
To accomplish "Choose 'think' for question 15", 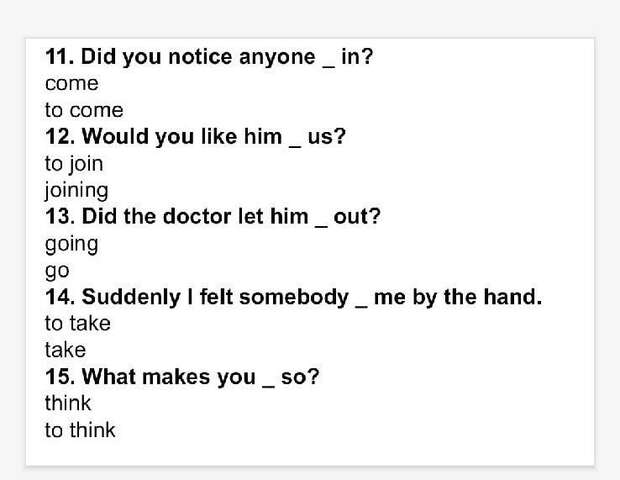I will click(68, 403).
